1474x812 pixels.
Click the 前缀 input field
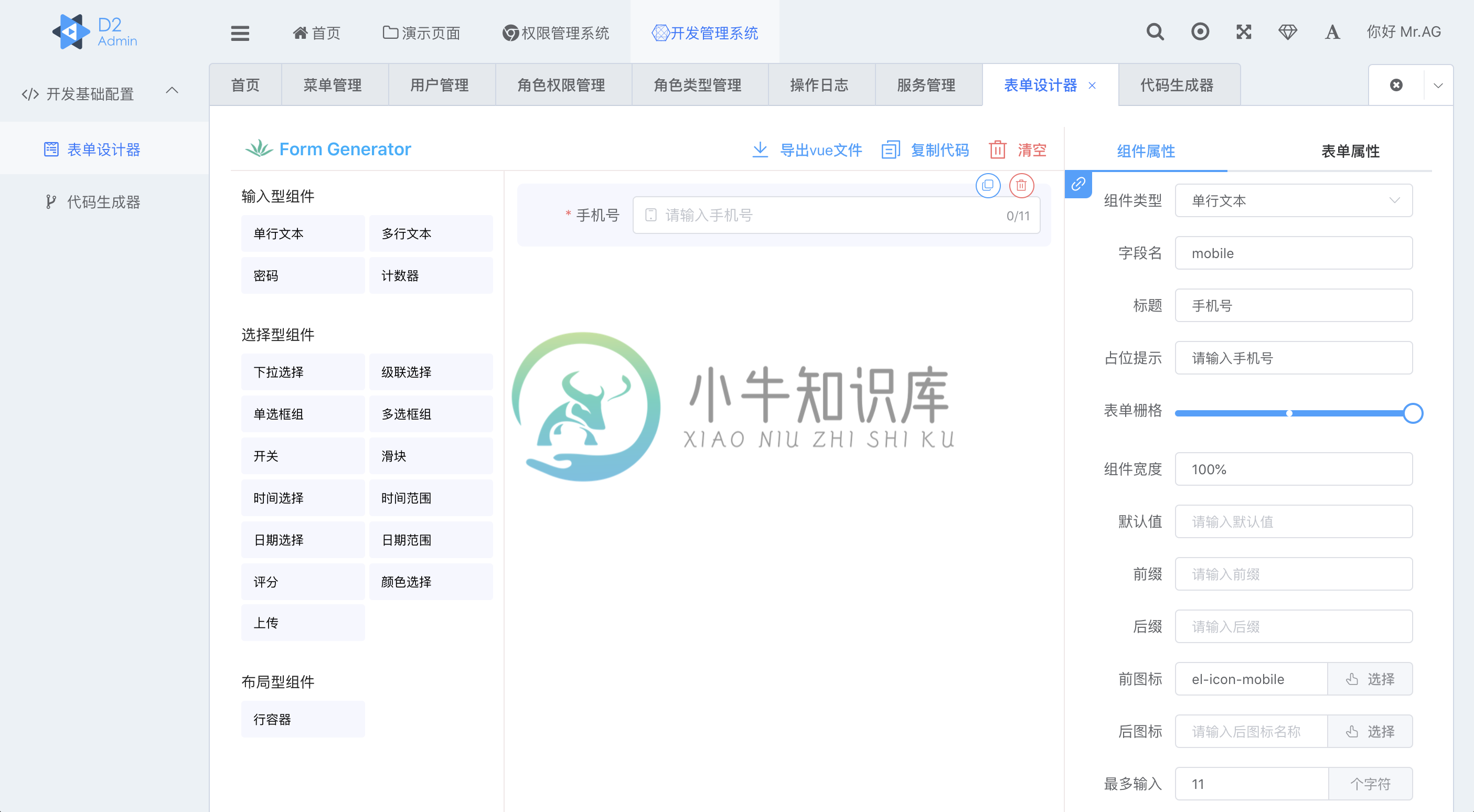click(1293, 574)
